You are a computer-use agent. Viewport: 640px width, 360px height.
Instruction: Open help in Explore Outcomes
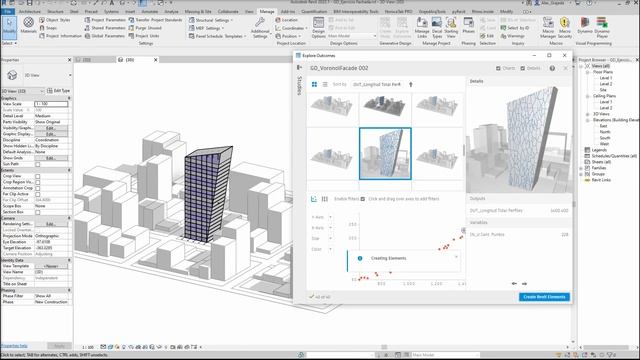click(552, 68)
